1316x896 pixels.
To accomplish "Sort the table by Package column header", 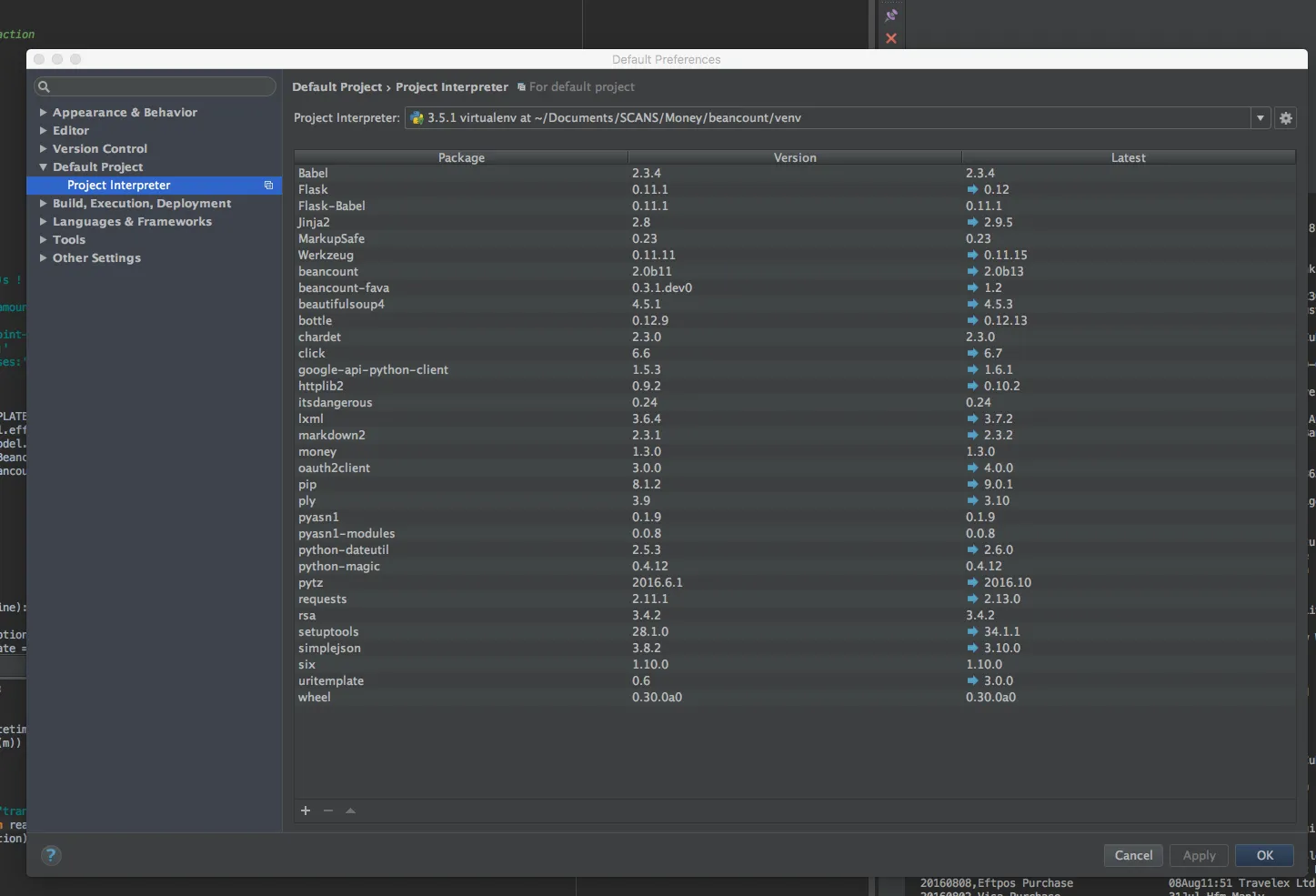I will point(461,157).
